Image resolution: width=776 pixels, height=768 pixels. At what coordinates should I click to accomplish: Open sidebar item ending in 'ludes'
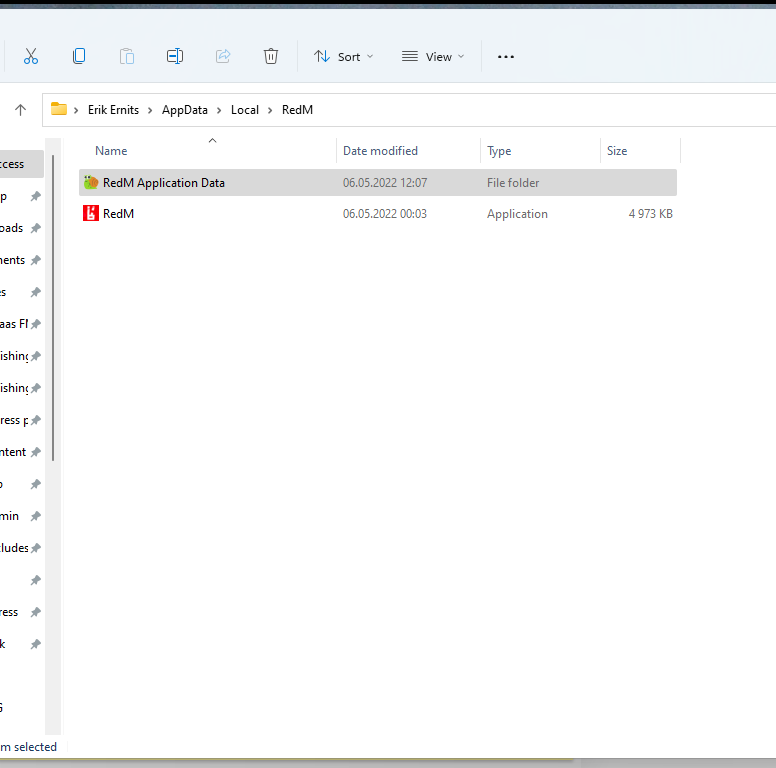point(22,548)
